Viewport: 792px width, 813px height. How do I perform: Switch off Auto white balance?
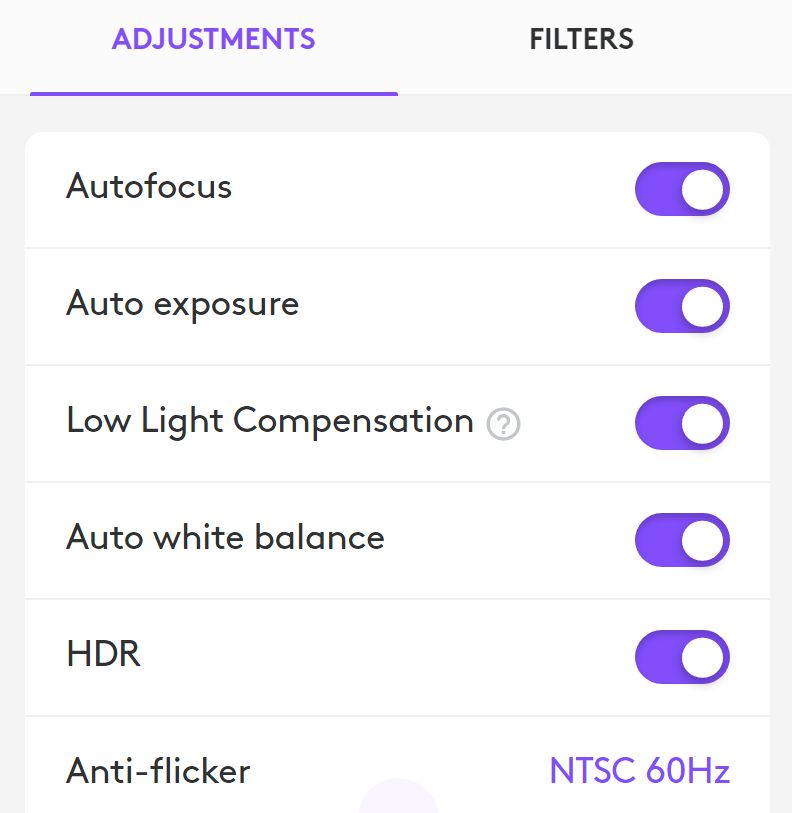pos(682,540)
